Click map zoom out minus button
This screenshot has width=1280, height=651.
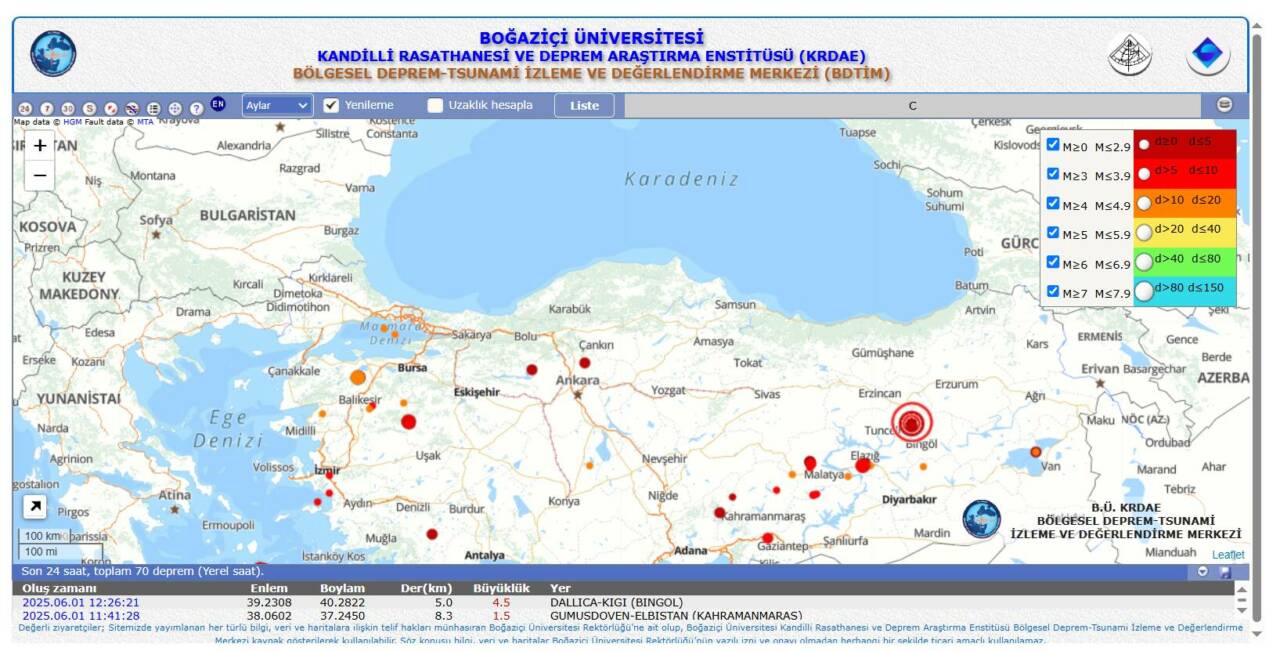[x=40, y=176]
